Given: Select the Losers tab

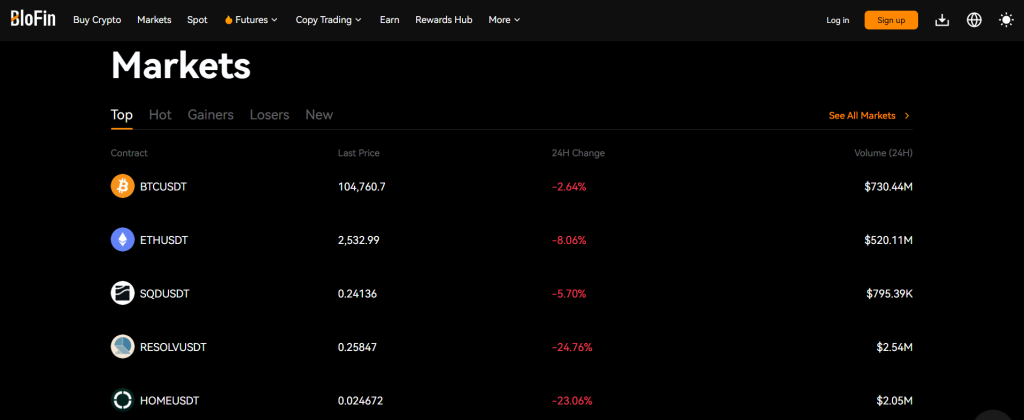Looking at the screenshot, I should [269, 115].
